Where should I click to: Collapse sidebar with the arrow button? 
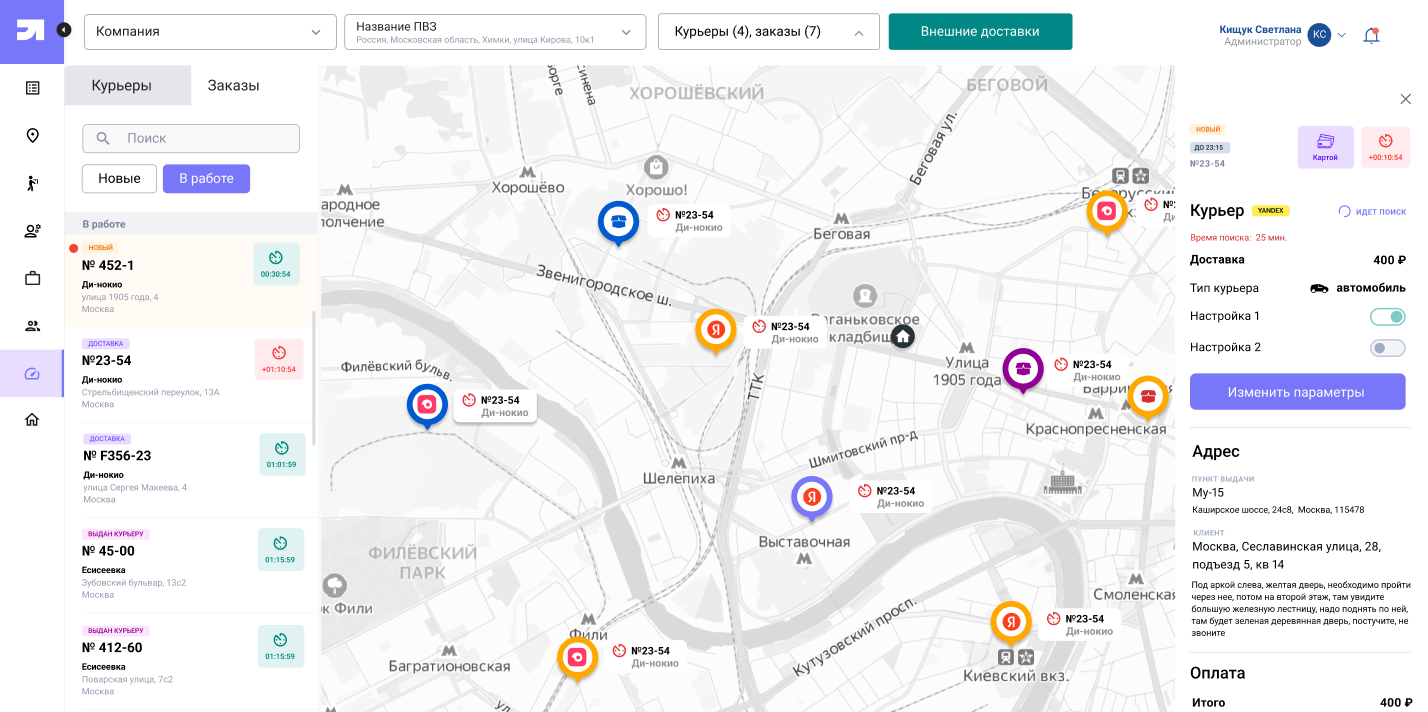click(x=64, y=30)
